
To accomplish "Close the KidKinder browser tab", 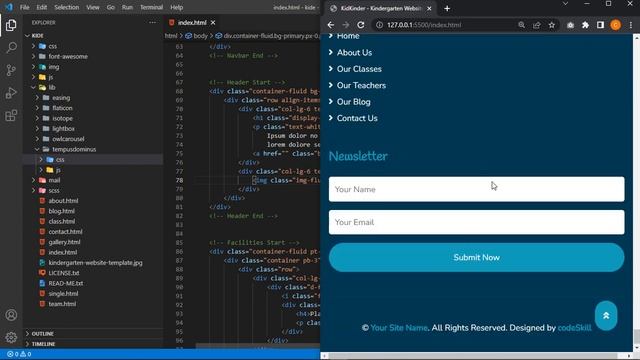I will [429, 8].
